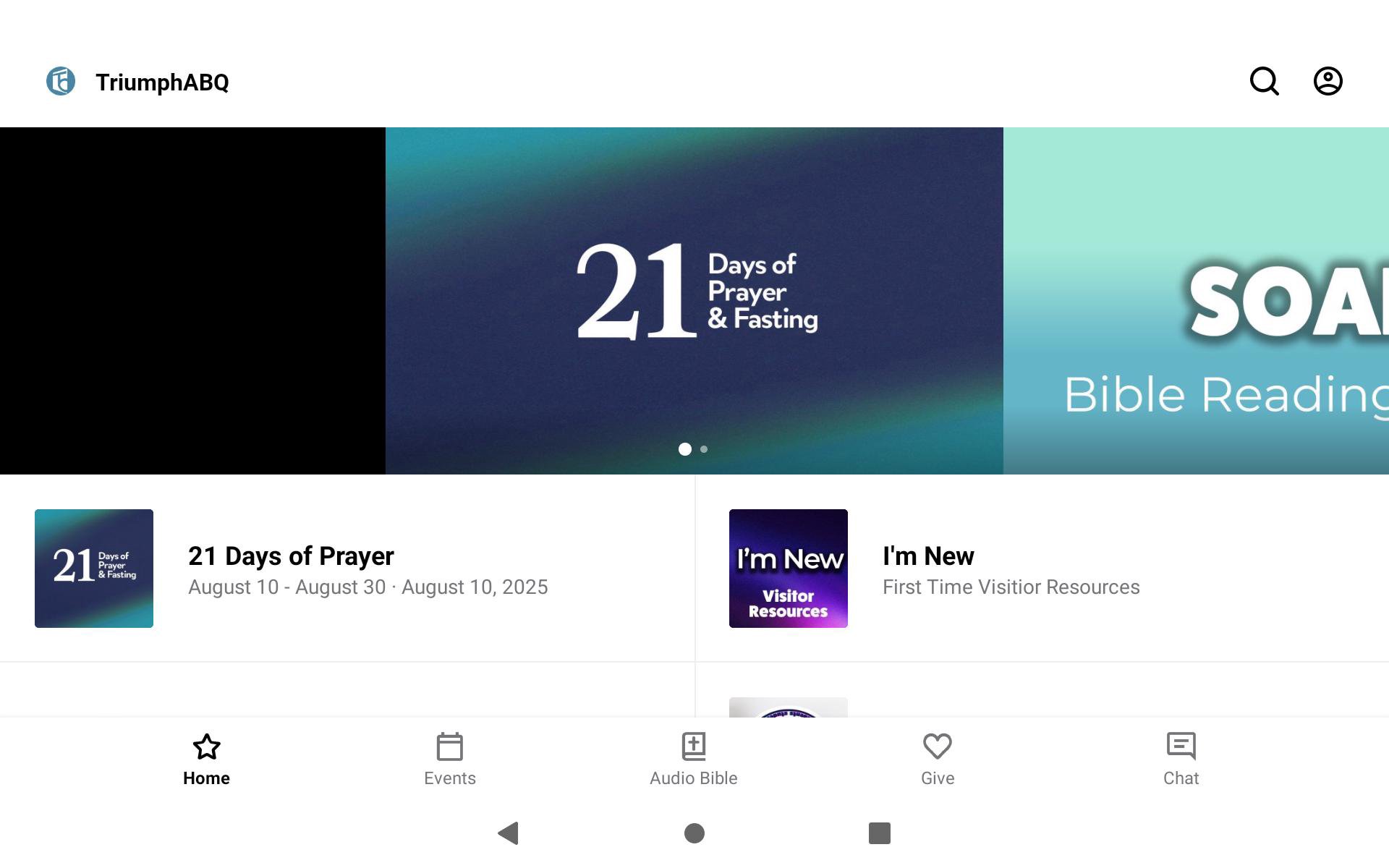Select the Home star icon
Image resolution: width=1389 pixels, height=868 pixels.
(x=206, y=746)
